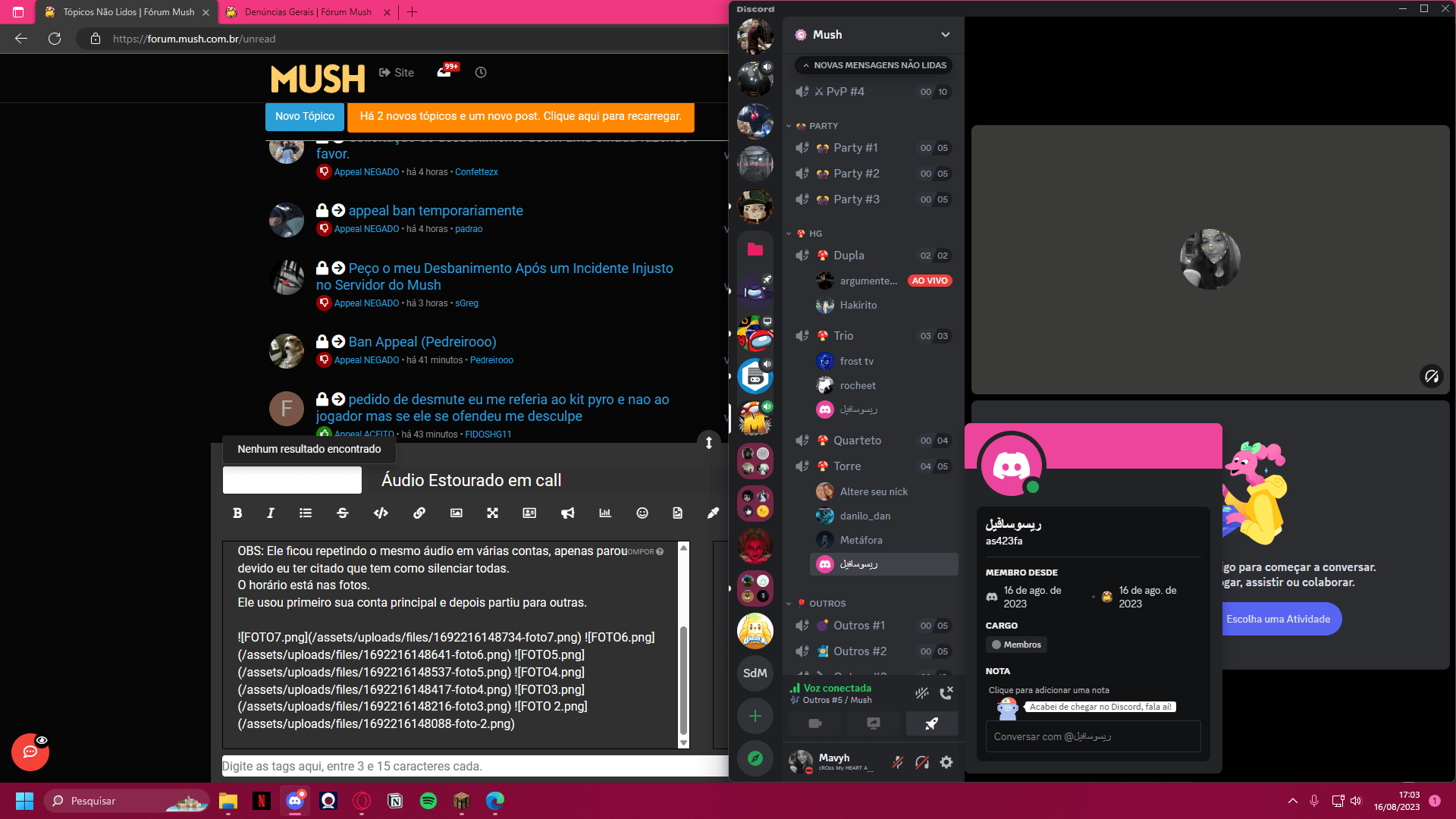Screen dimensions: 1456x819
Task: Open Spotify from the taskbar
Action: (x=428, y=801)
